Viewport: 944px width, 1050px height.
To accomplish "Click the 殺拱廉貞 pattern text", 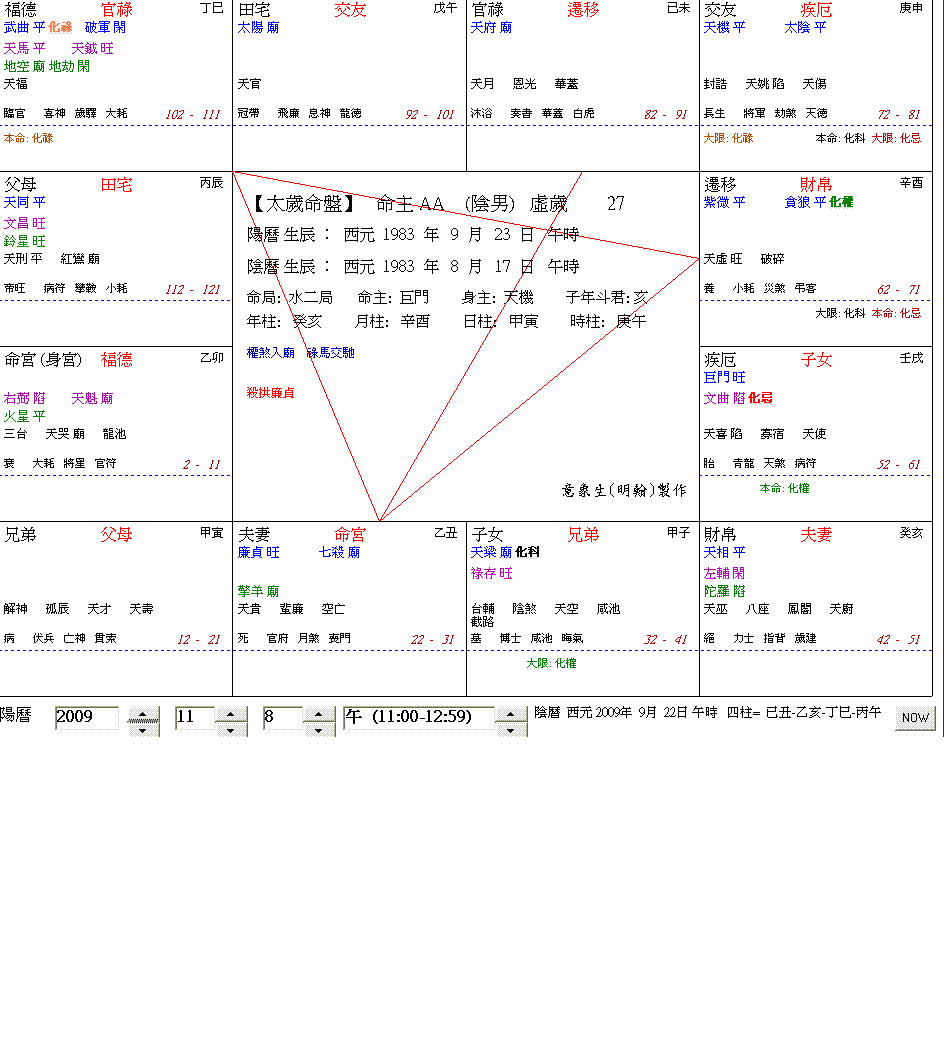I will click(270, 393).
